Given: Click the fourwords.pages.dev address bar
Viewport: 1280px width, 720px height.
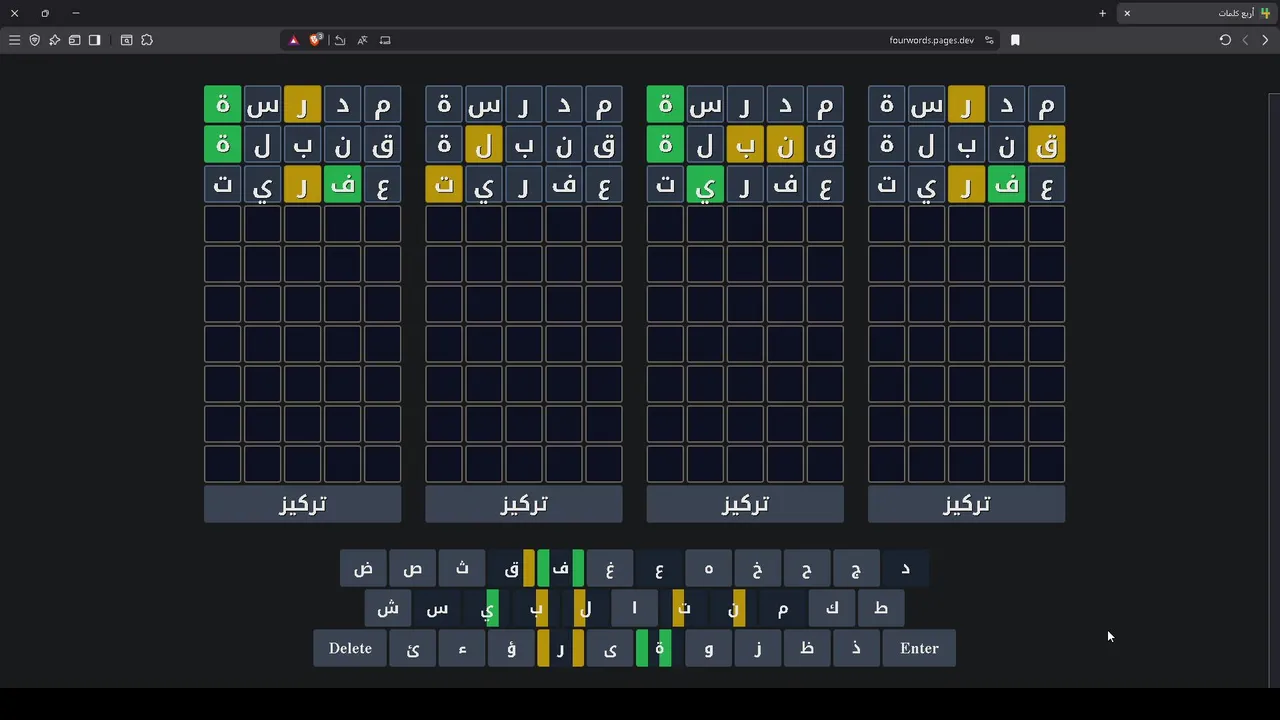Looking at the screenshot, I should point(930,40).
